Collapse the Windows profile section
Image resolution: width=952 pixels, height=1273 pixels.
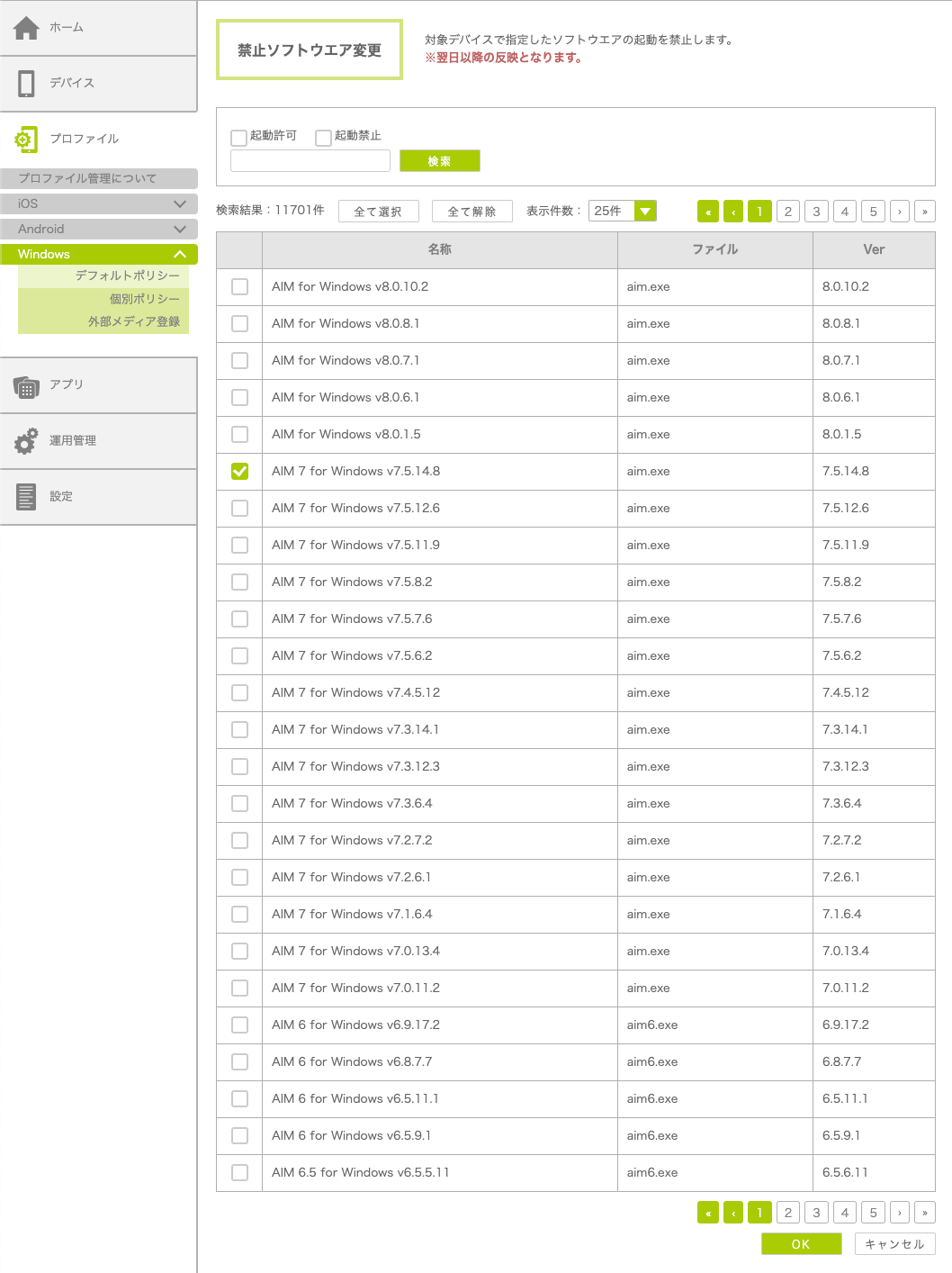tap(99, 254)
